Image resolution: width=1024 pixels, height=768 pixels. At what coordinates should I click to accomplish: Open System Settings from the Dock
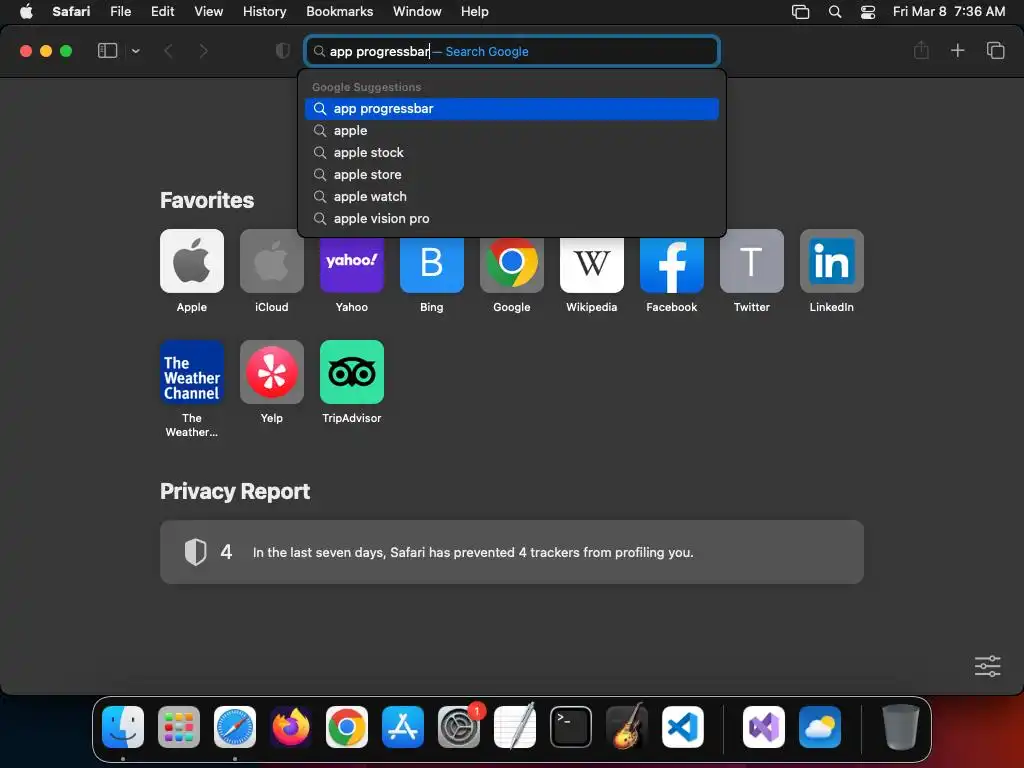pyautogui.click(x=458, y=727)
